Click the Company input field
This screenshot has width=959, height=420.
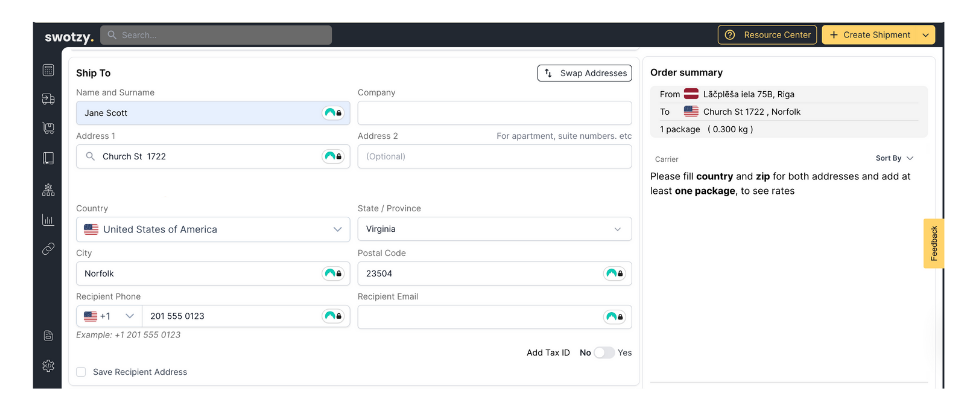494,113
